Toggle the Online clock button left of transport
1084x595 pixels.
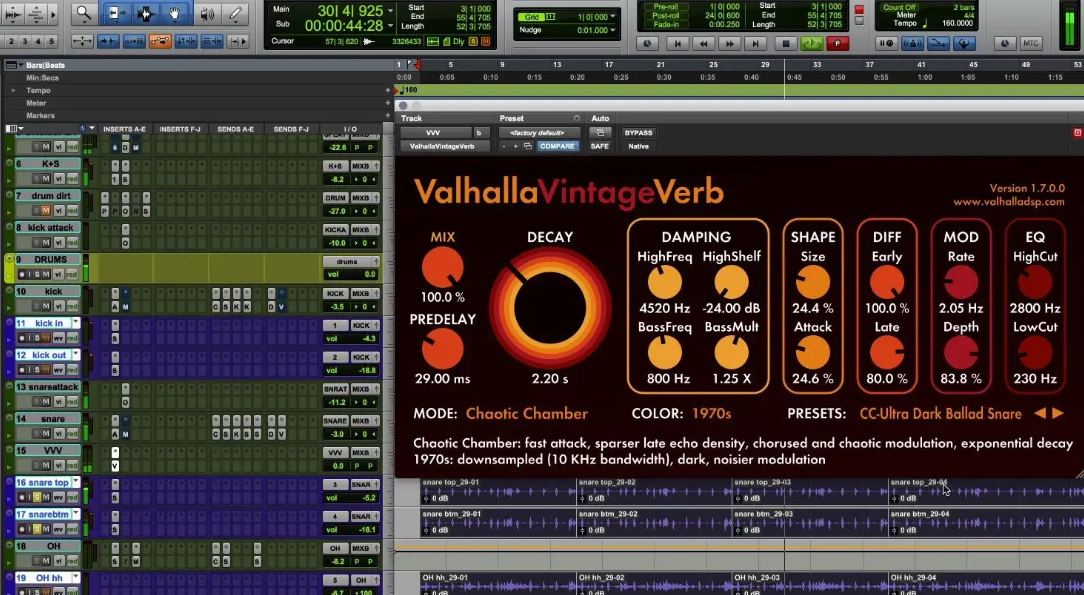click(647, 44)
